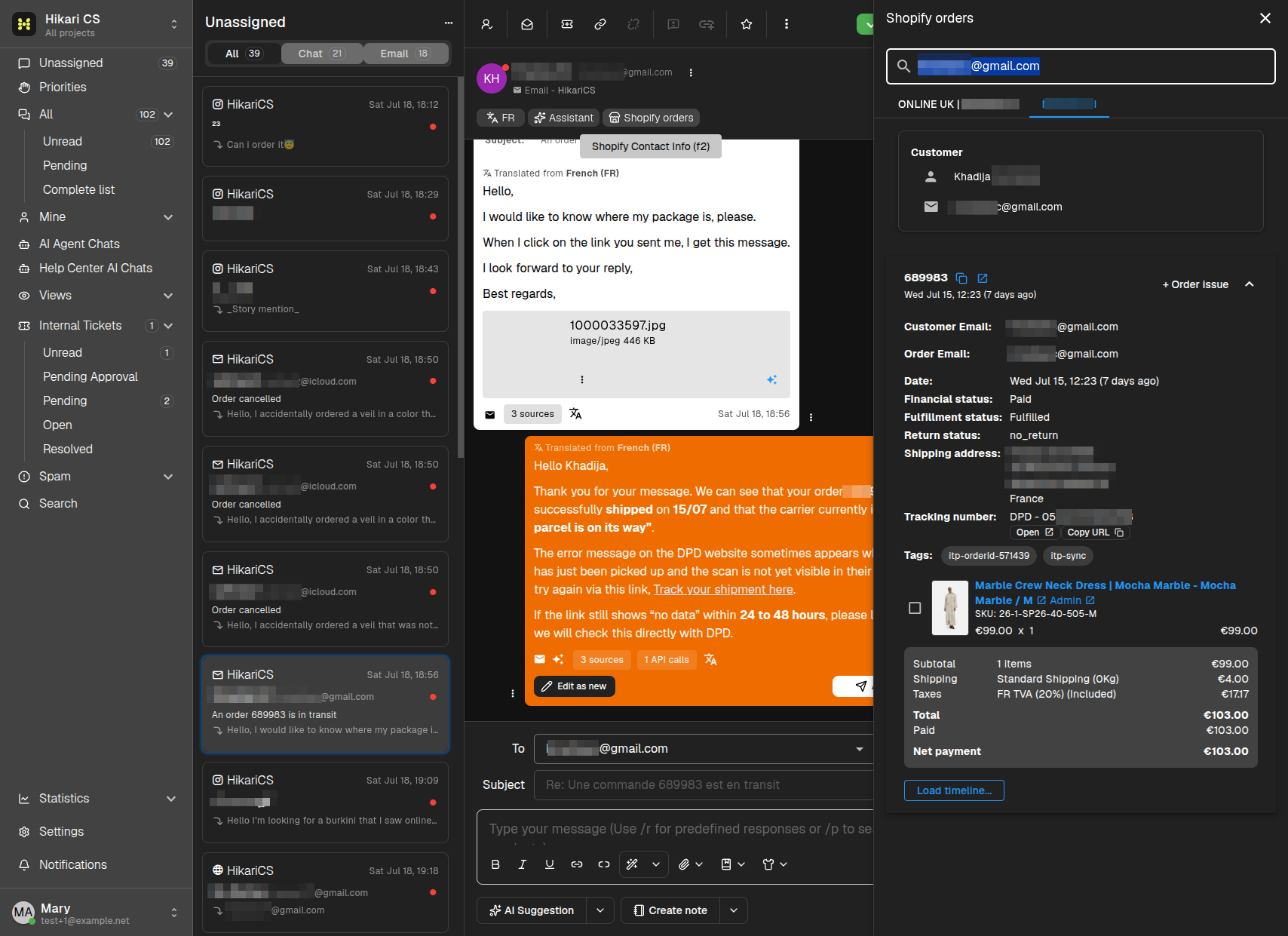Expand the Spam section chevron

(x=168, y=477)
